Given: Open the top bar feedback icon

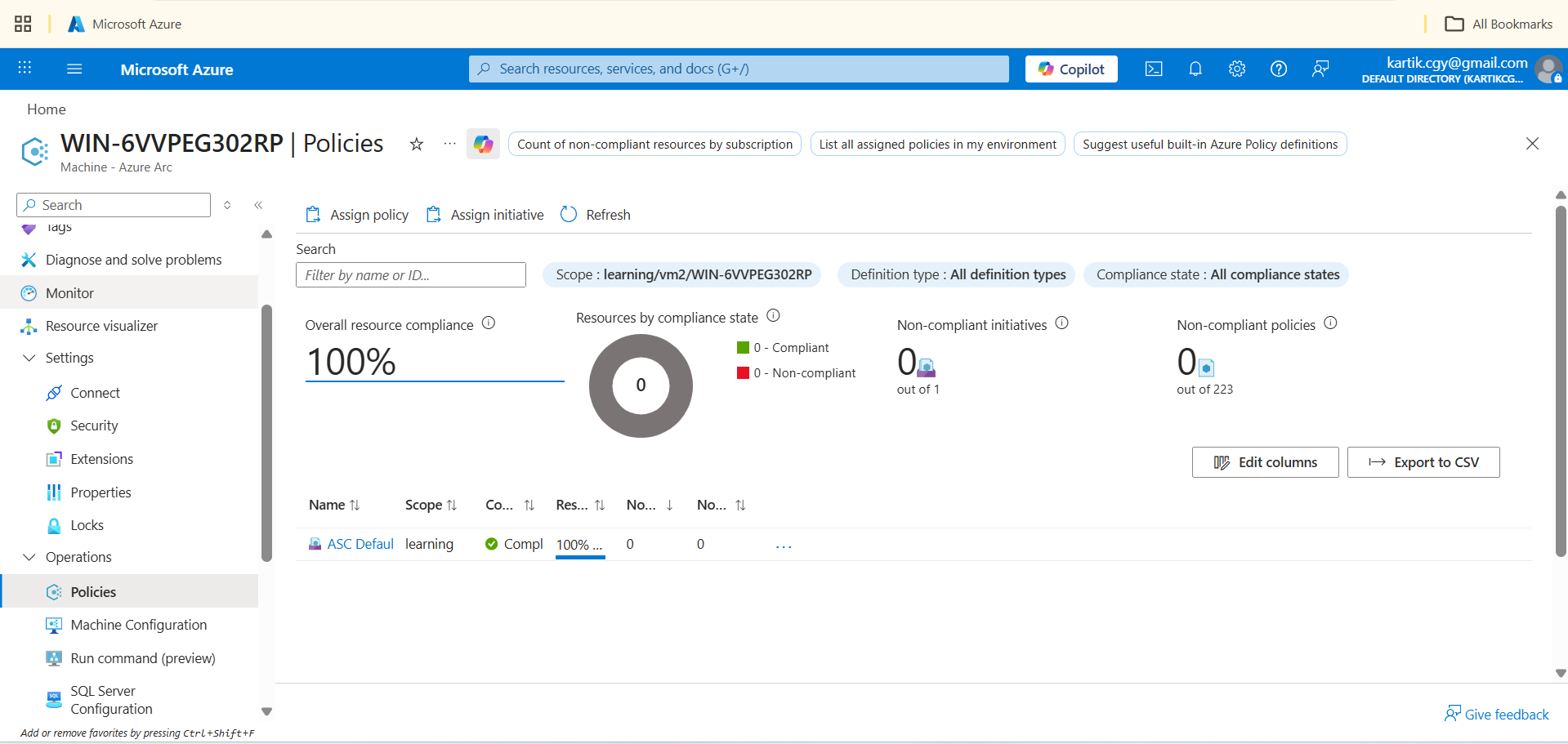Looking at the screenshot, I should click(x=1320, y=69).
